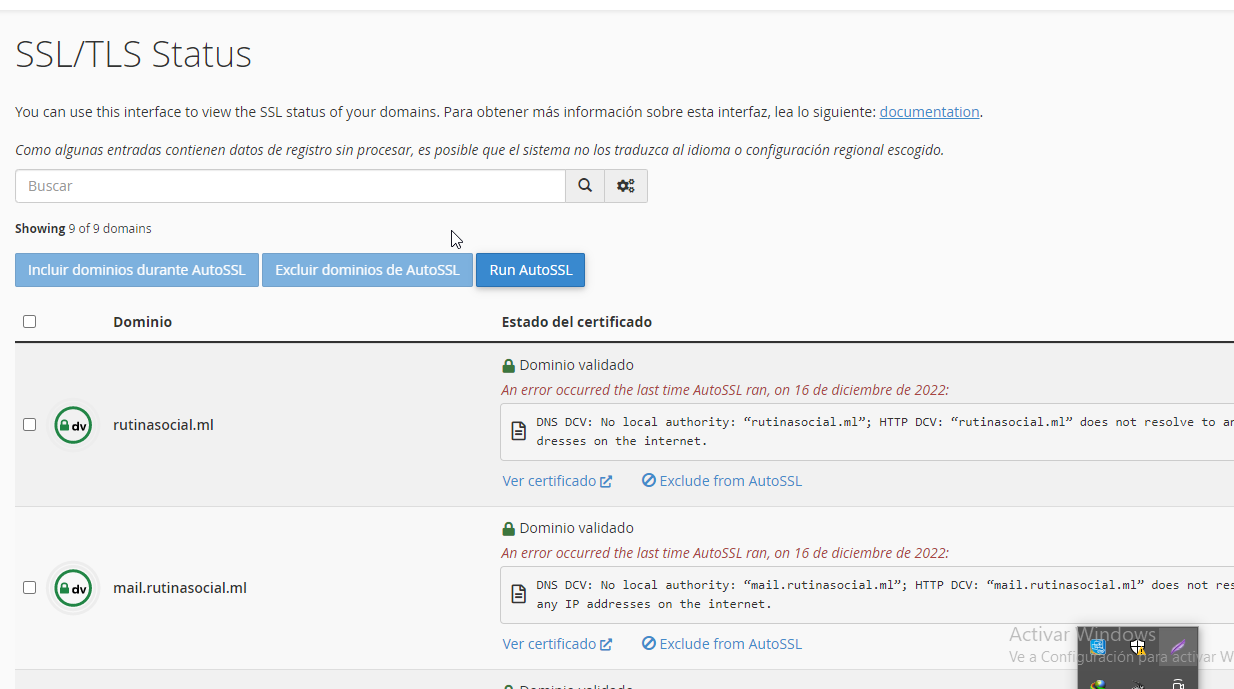Screen dimensions: 1234x689
Task: Click the Showing 9 of 9 domains text
Action: tap(83, 229)
